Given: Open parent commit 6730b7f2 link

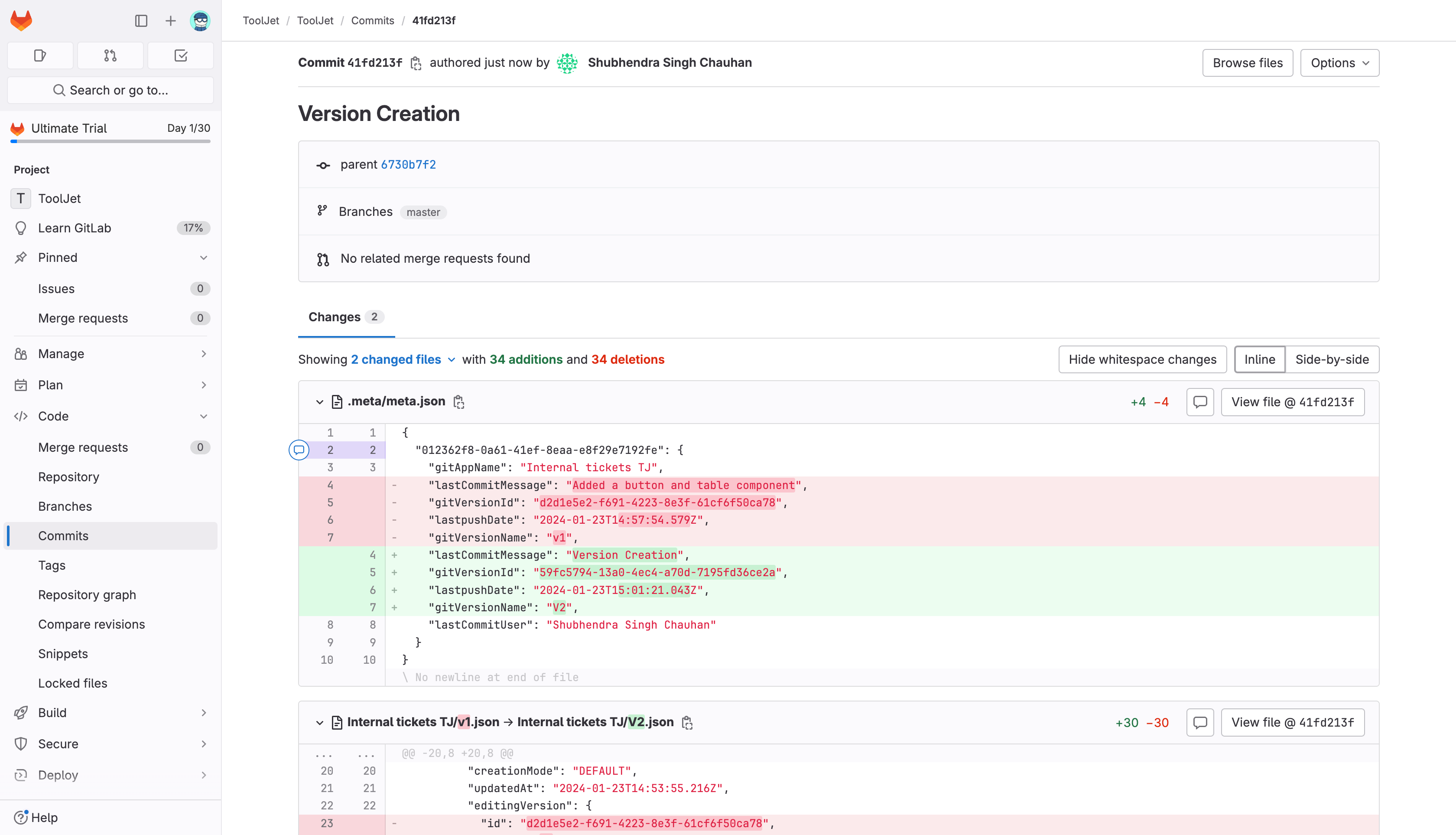Looking at the screenshot, I should point(408,165).
